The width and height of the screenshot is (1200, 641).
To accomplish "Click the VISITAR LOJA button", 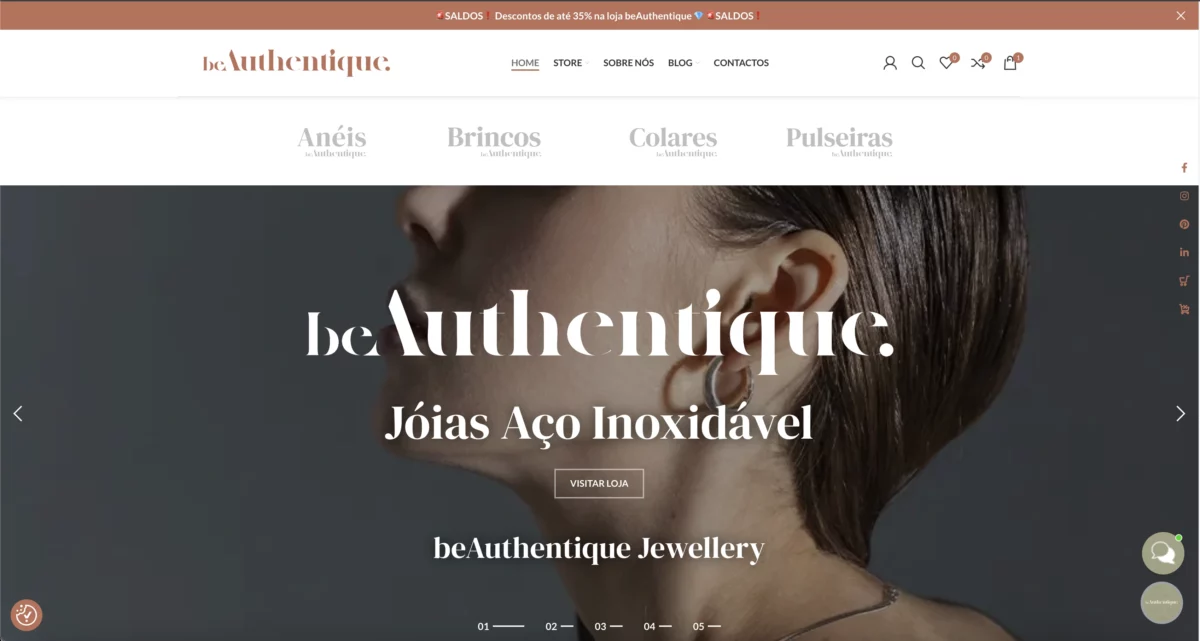I will pos(599,483).
